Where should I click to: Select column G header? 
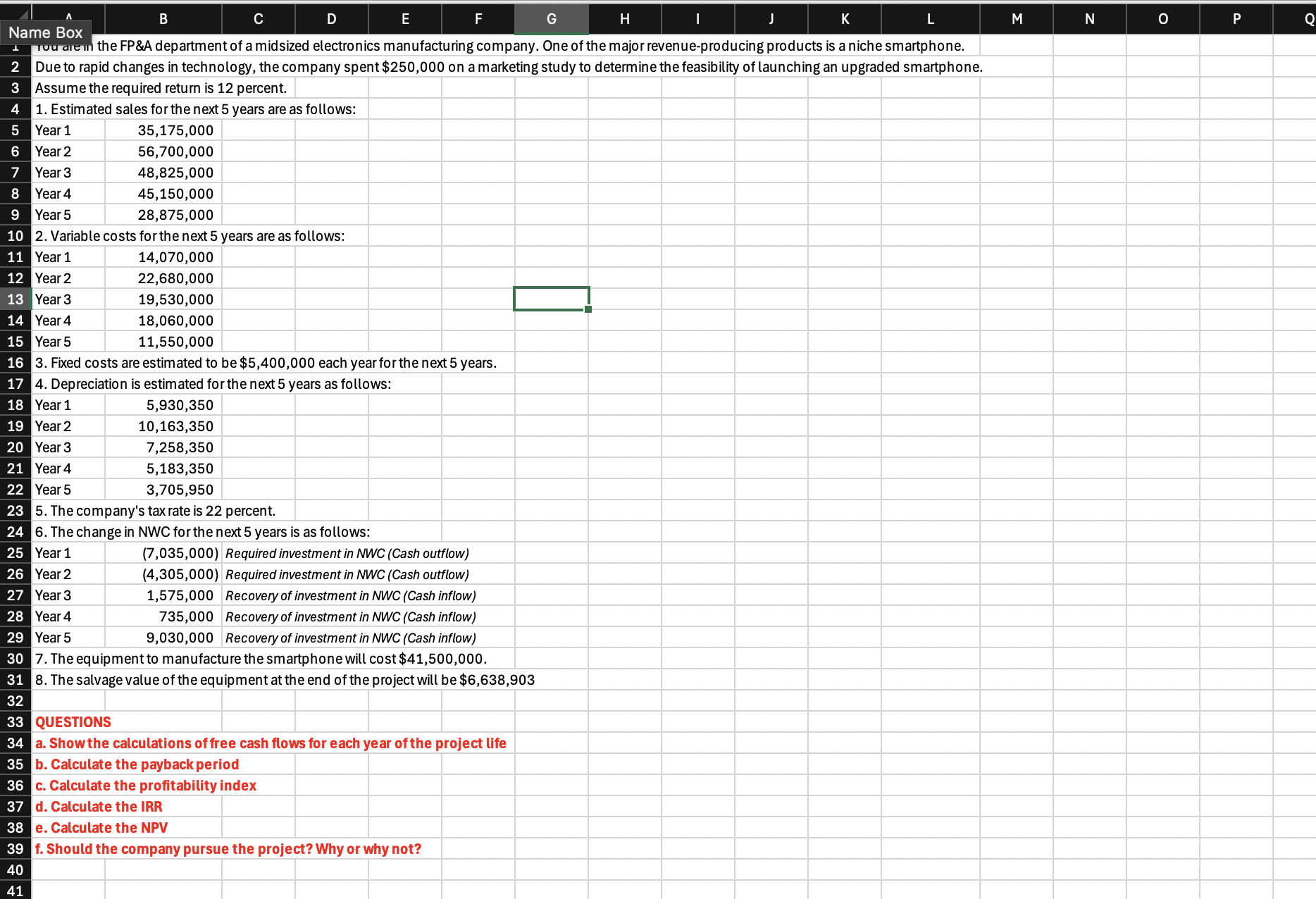coord(552,19)
